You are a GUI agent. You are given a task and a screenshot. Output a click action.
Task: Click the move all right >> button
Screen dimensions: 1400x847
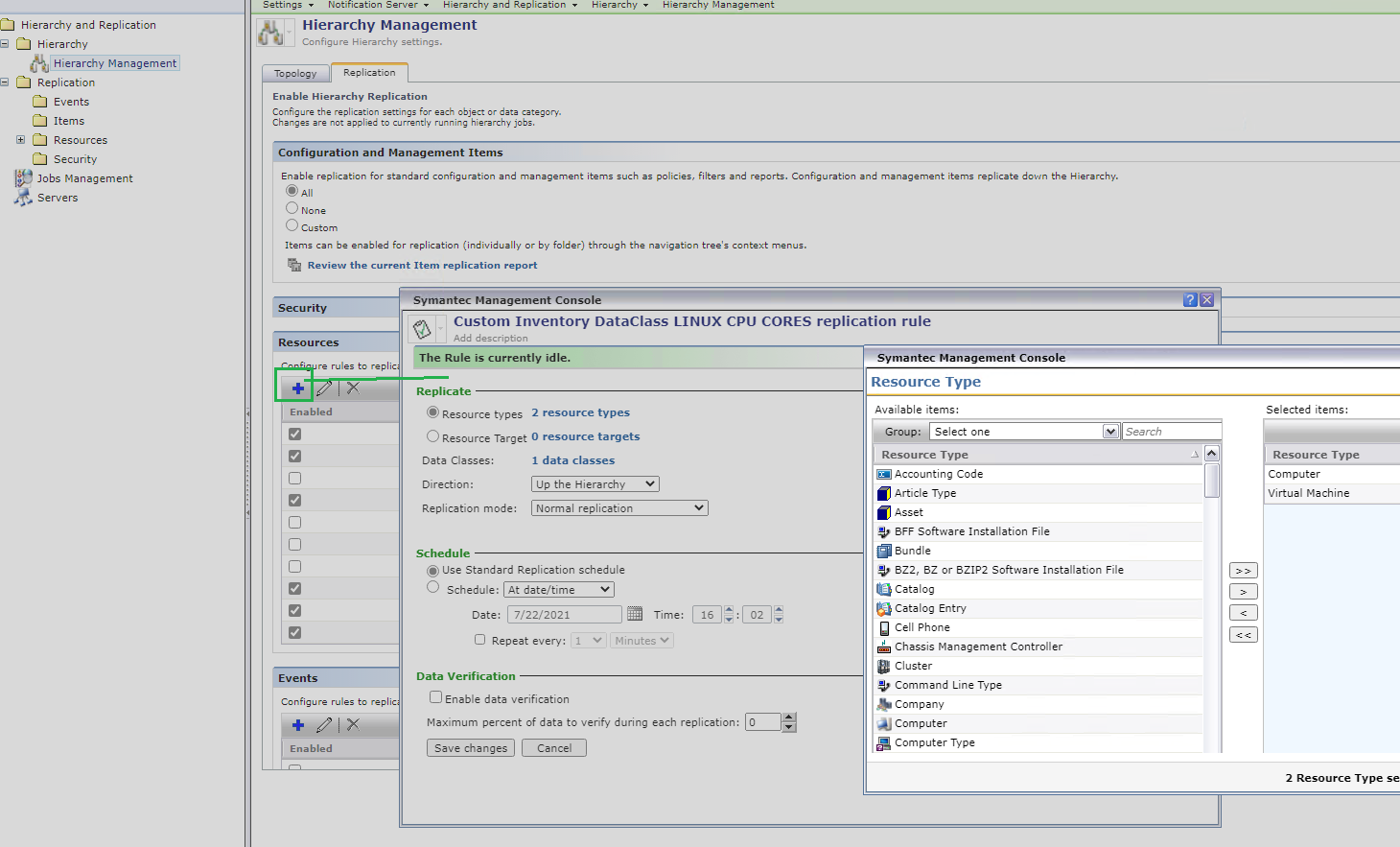1243,571
